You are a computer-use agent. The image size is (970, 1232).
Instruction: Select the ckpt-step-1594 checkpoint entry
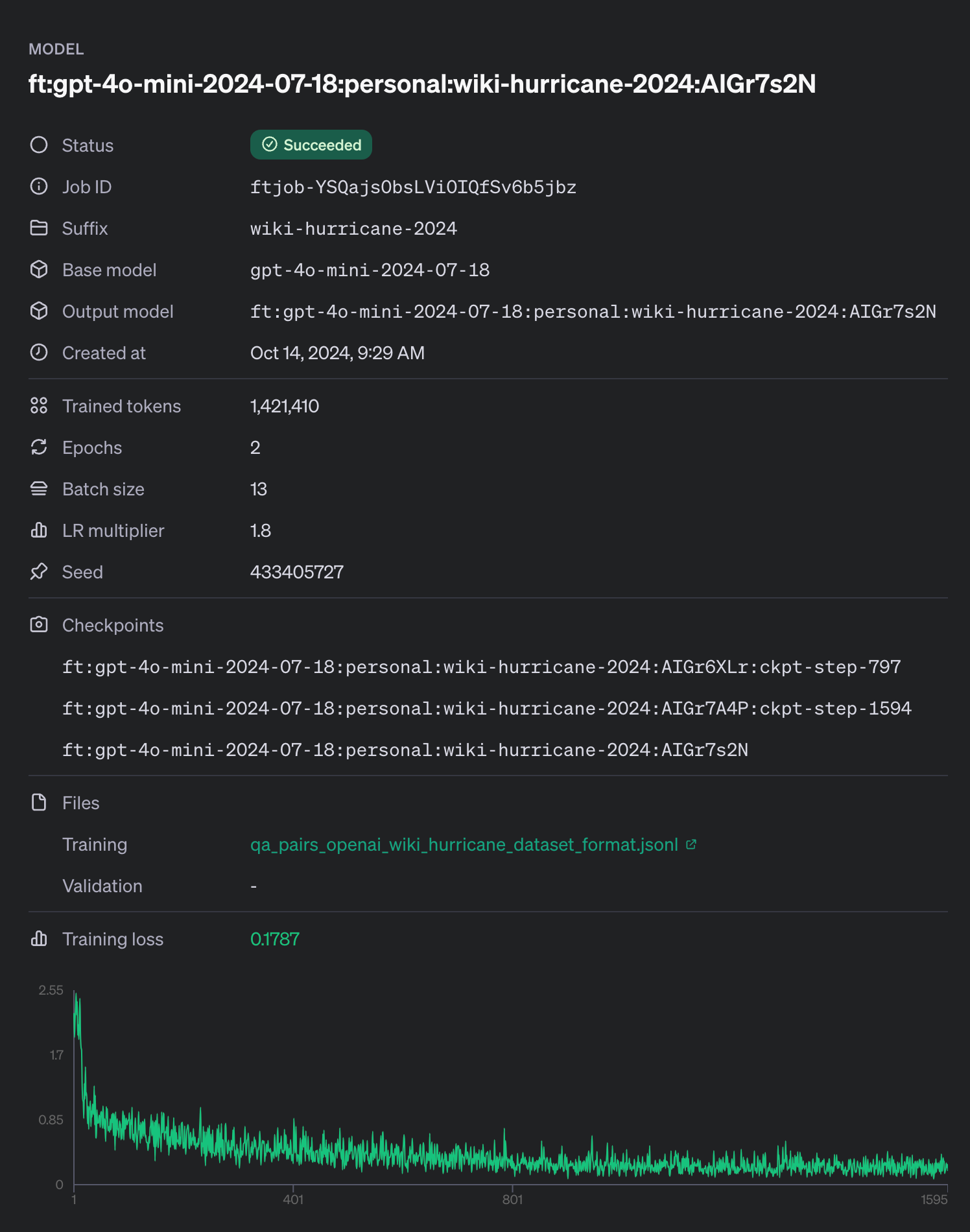[486, 709]
